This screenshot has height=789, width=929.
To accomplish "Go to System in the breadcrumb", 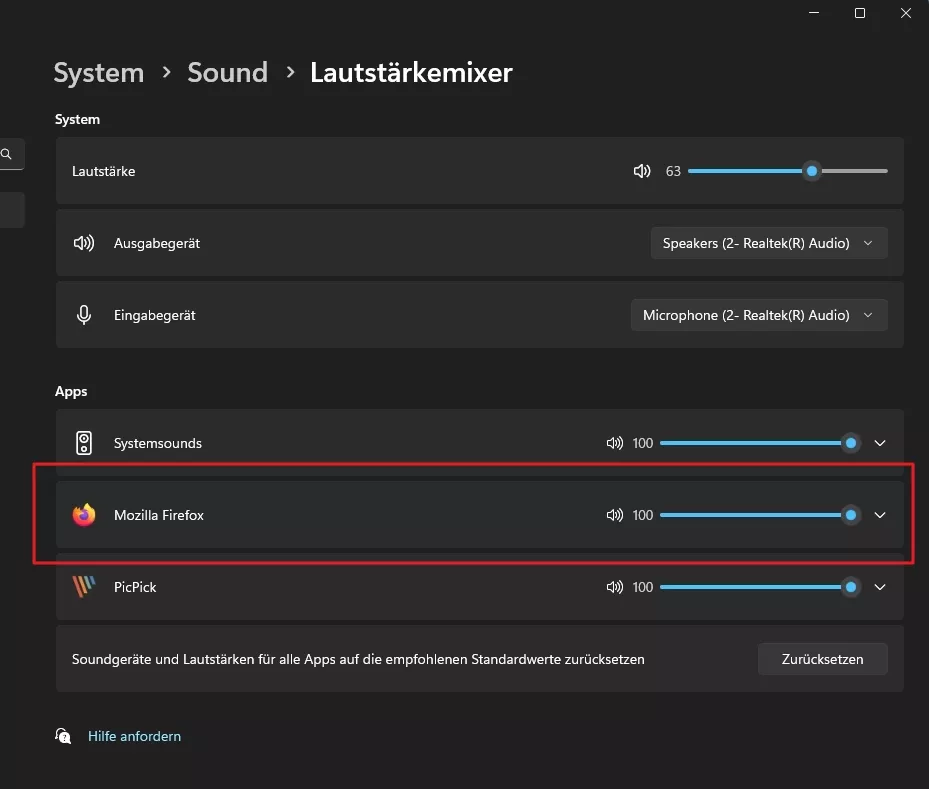I will [98, 73].
